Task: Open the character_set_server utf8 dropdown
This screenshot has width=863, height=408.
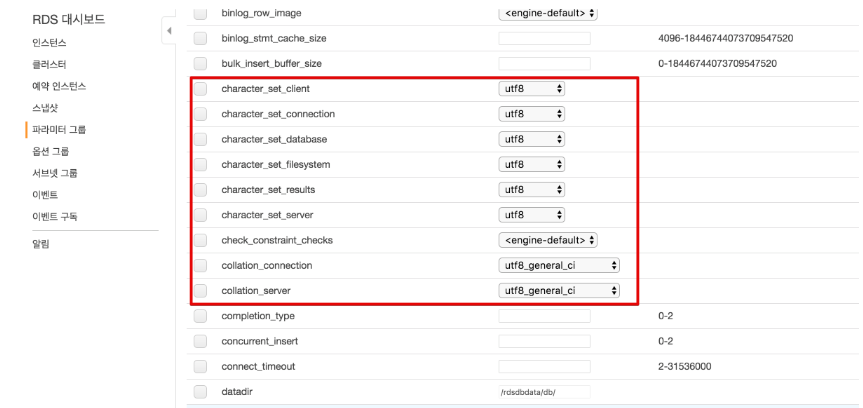Action: [x=532, y=215]
